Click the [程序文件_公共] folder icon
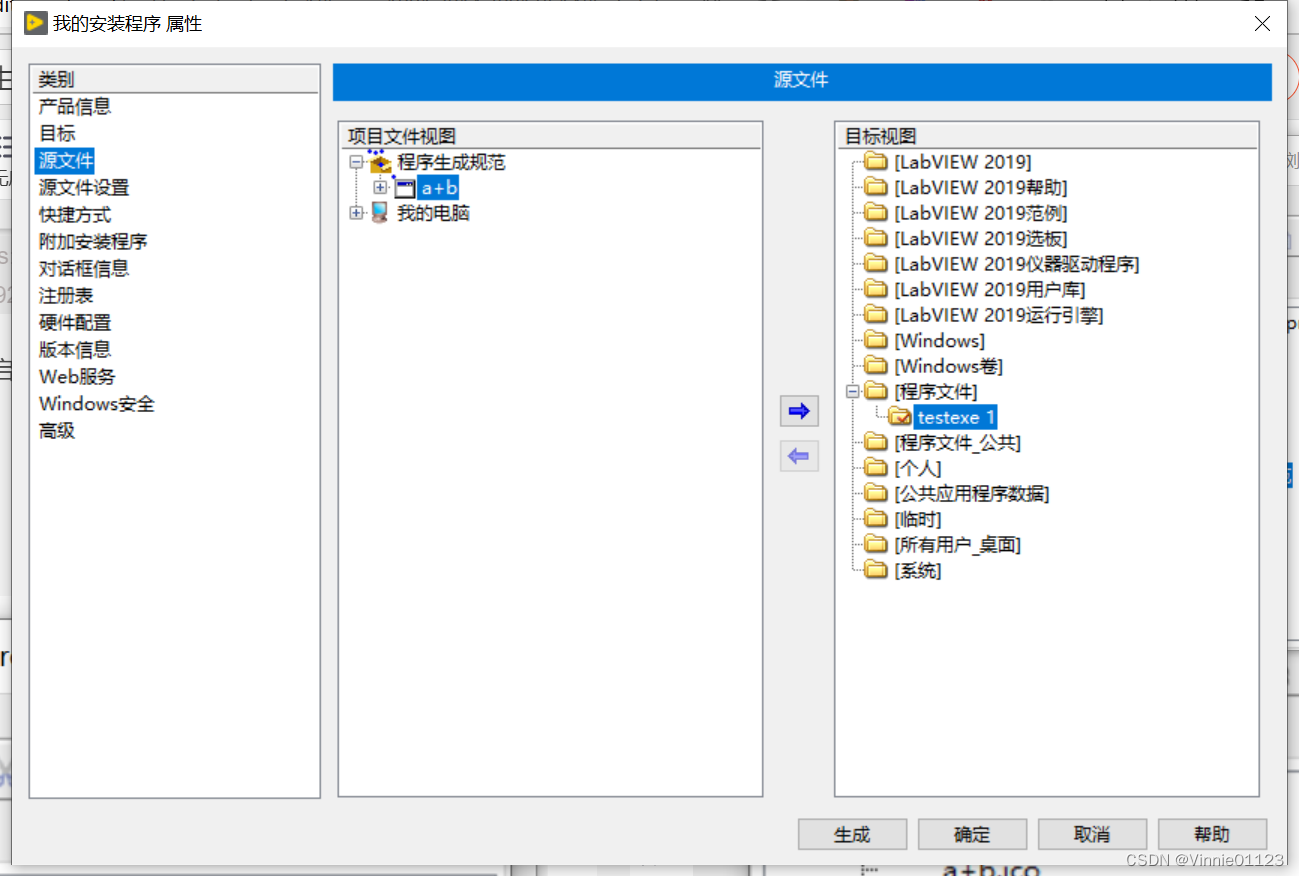Viewport: 1299px width, 876px height. (876, 442)
